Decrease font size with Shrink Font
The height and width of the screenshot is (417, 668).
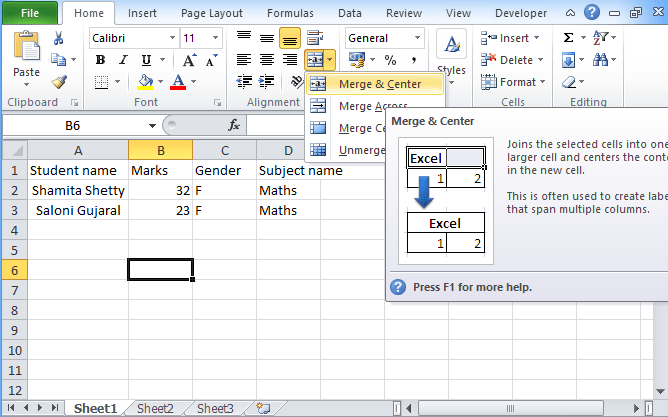(x=211, y=60)
